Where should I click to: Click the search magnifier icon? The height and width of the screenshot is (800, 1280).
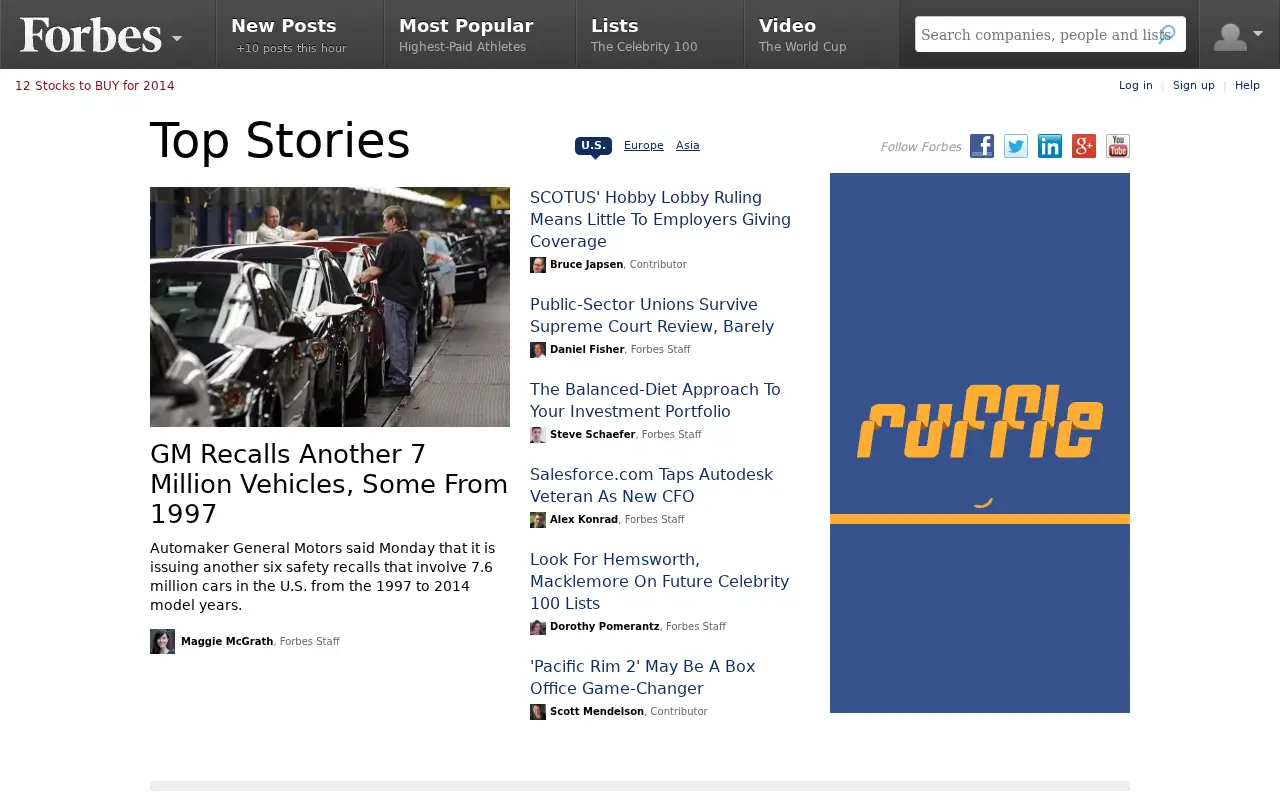point(1166,34)
